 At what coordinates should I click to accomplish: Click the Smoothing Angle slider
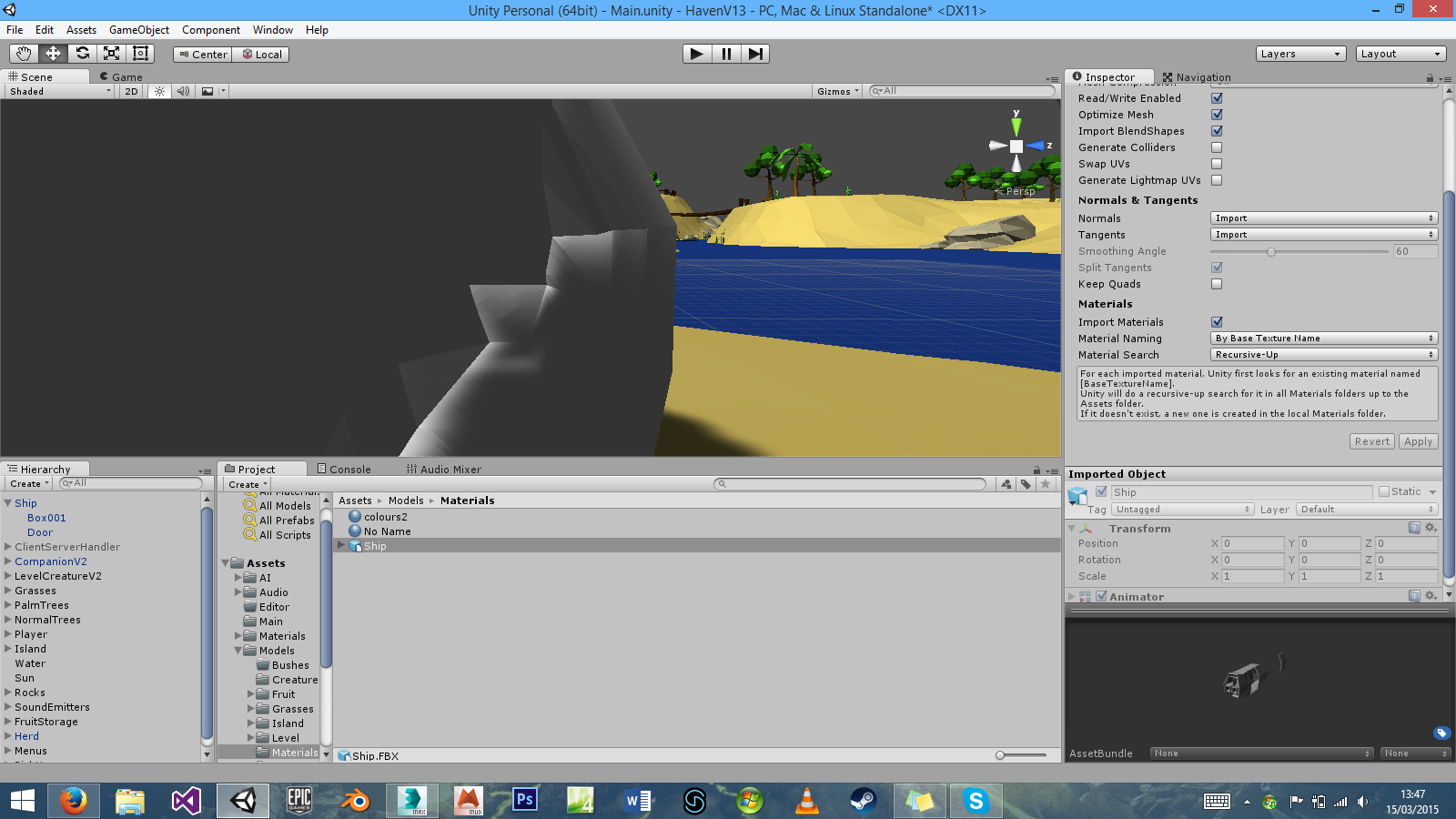1299,251
